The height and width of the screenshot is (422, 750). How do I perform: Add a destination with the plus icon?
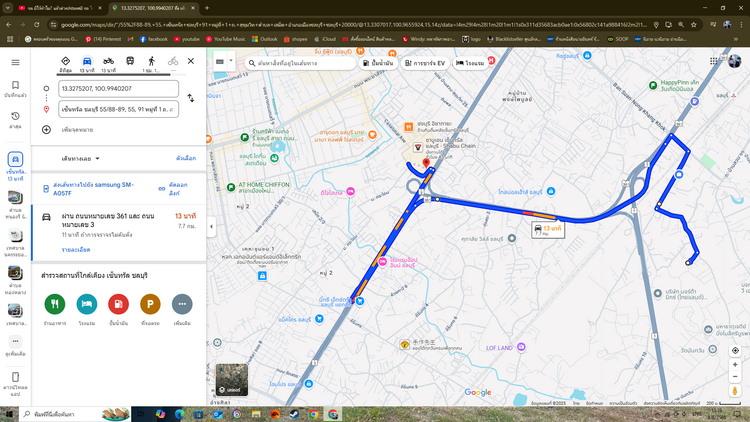pos(46,130)
